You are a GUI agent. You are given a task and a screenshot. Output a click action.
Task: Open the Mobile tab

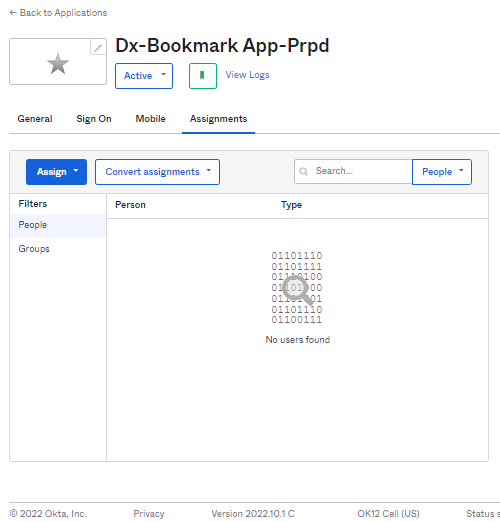[150, 119]
